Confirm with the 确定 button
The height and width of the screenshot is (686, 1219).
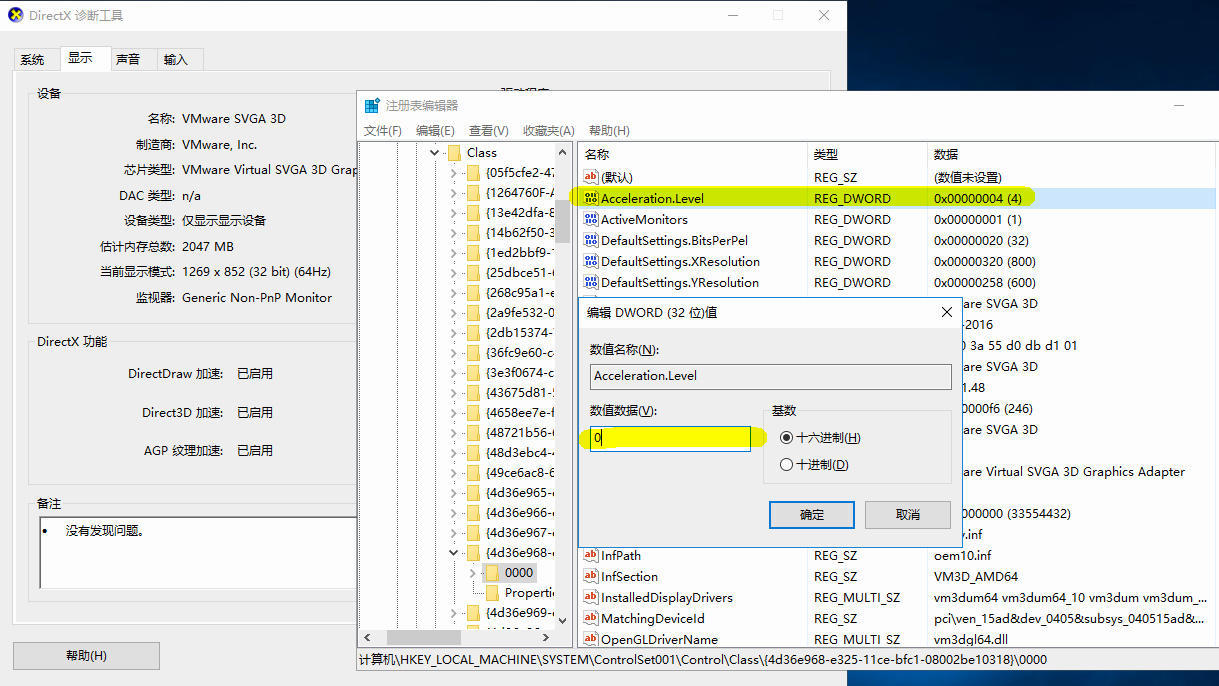(812, 514)
